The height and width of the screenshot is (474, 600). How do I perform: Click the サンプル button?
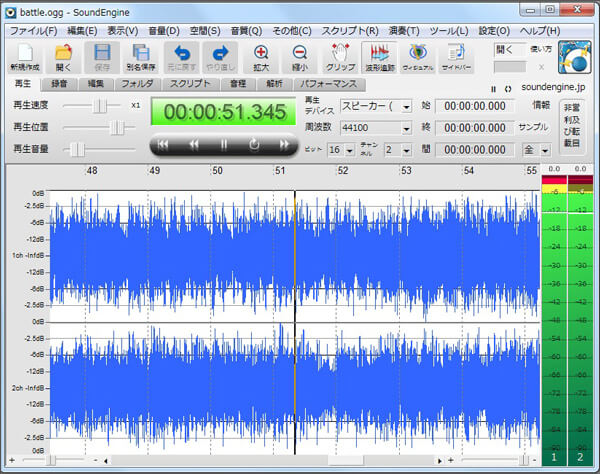pyautogui.click(x=533, y=127)
